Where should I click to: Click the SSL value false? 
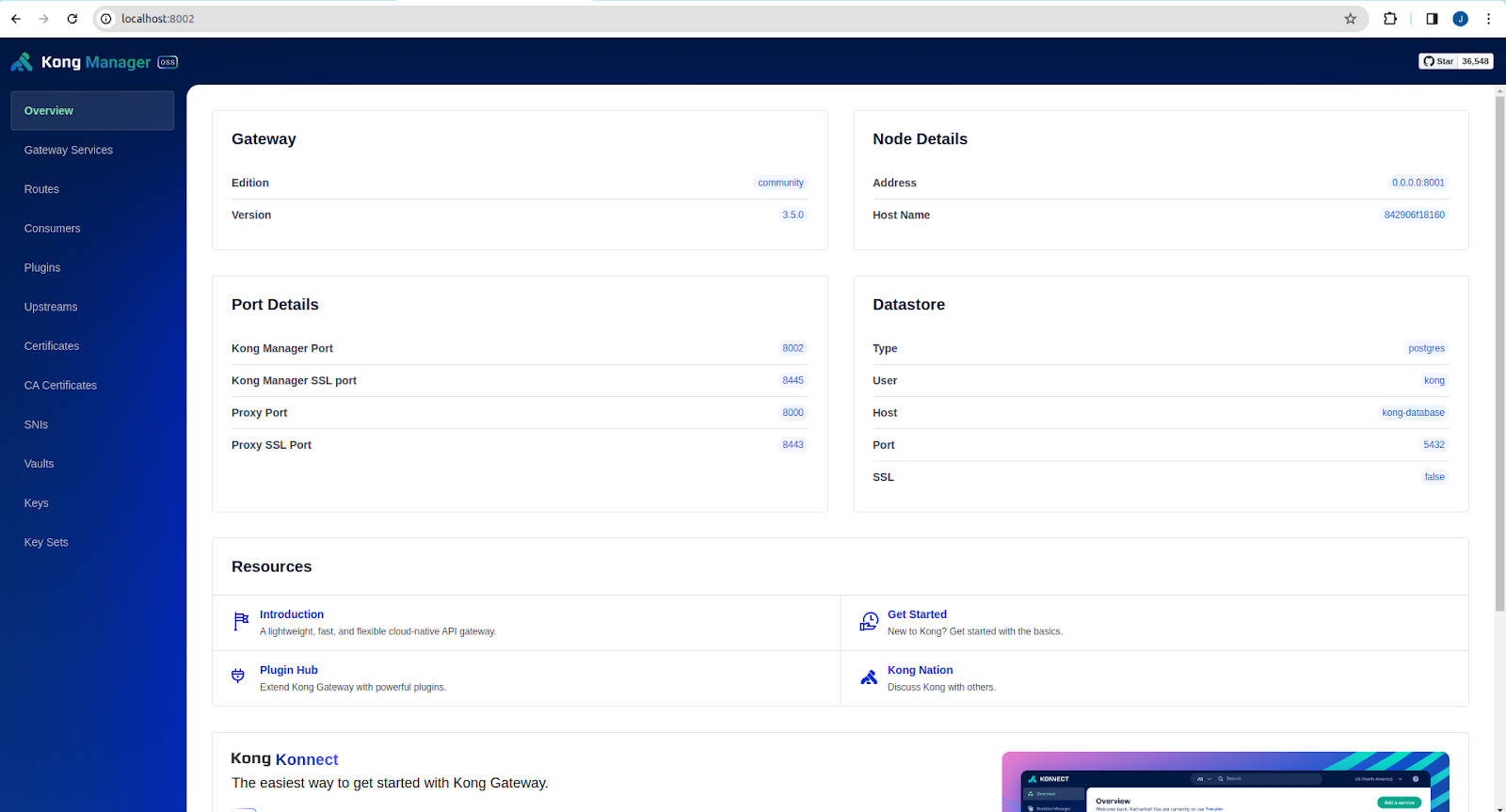pyautogui.click(x=1434, y=477)
